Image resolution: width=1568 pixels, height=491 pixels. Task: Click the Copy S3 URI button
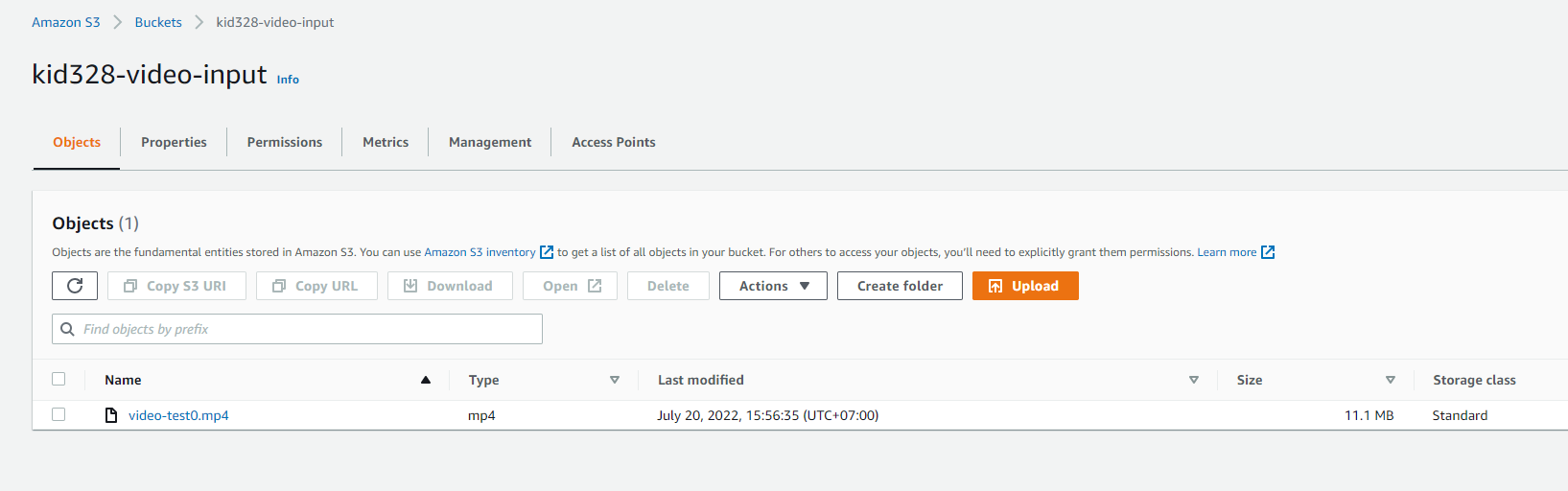[x=176, y=286]
